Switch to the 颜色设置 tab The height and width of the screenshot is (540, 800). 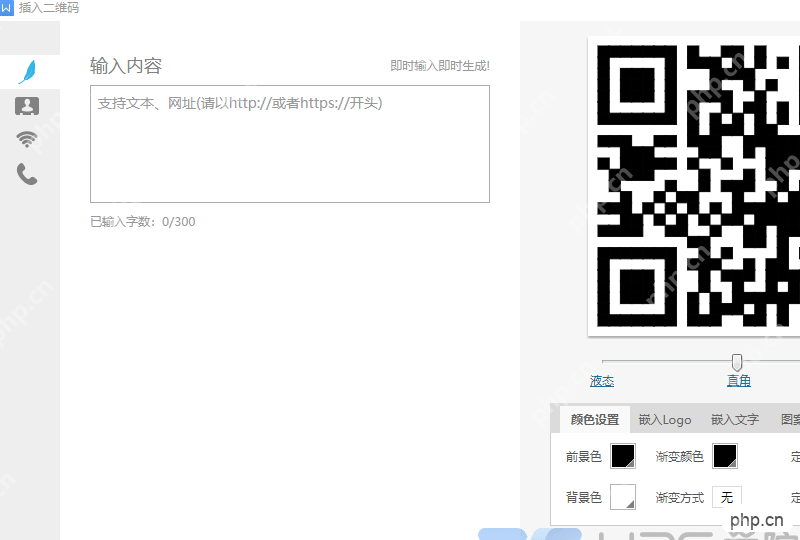coord(595,420)
